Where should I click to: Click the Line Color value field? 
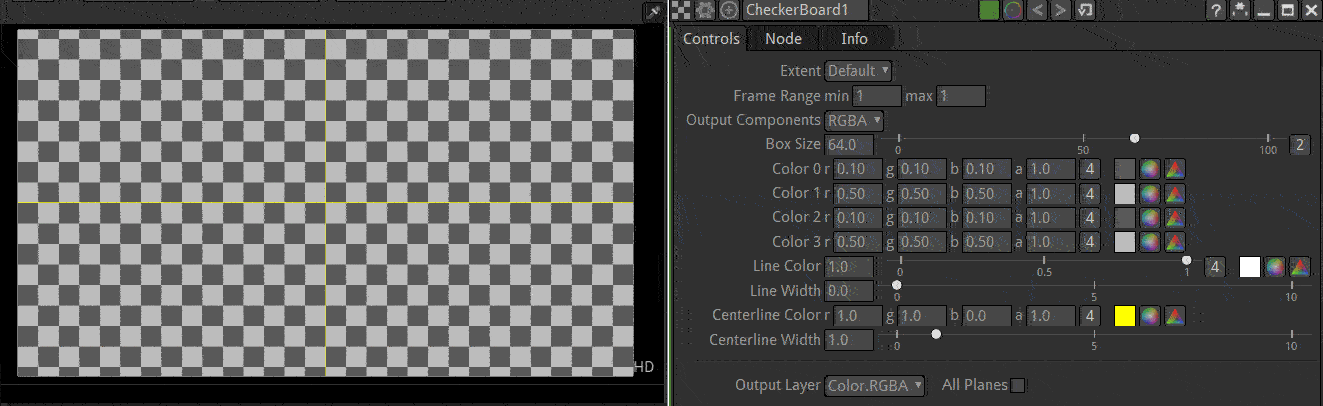point(849,267)
